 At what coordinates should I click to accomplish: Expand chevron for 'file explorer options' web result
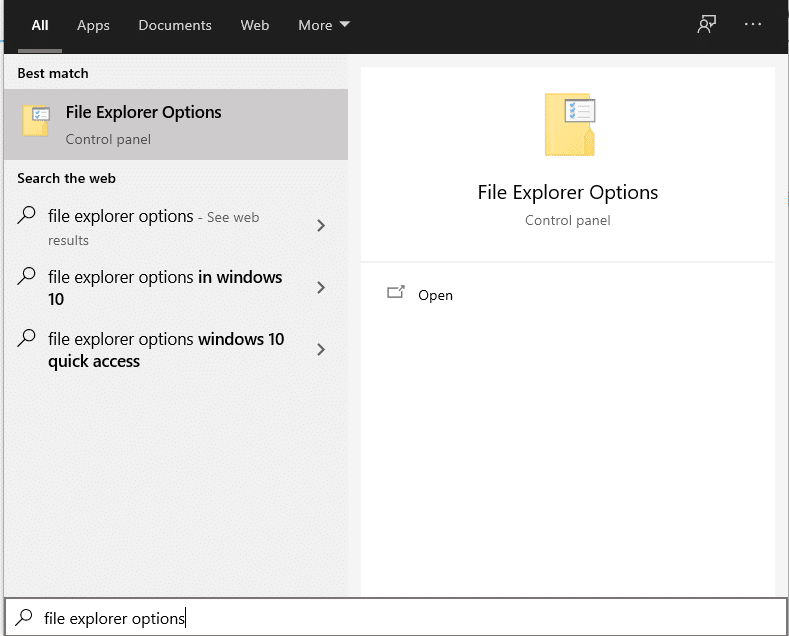click(x=321, y=226)
